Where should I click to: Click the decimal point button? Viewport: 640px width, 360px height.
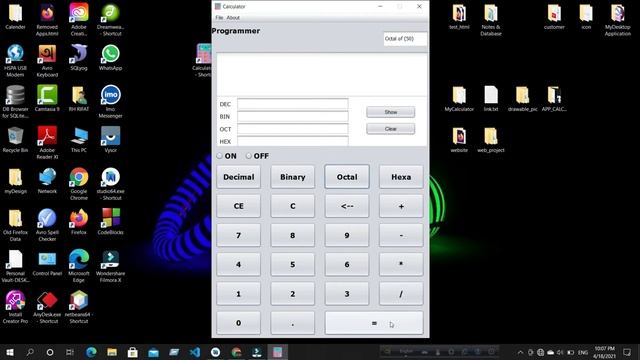[293, 323]
